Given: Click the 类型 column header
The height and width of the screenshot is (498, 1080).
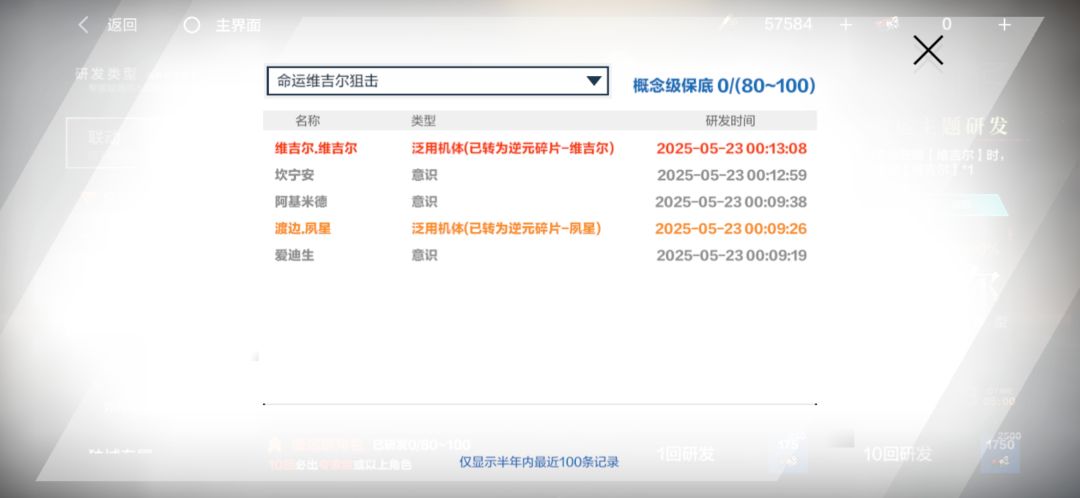Looking at the screenshot, I should pyautogui.click(x=423, y=121).
